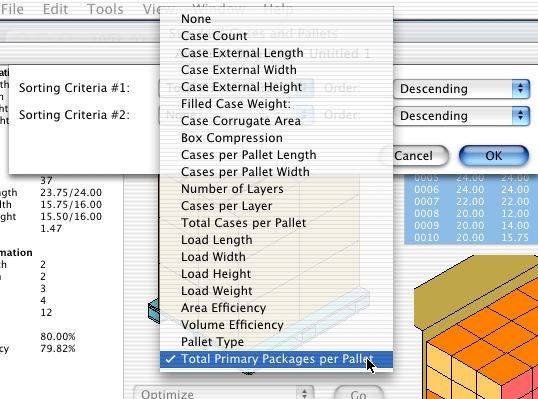Select Total Cases per Pallet
Image resolution: width=538 pixels, height=399 pixels.
click(x=276, y=223)
